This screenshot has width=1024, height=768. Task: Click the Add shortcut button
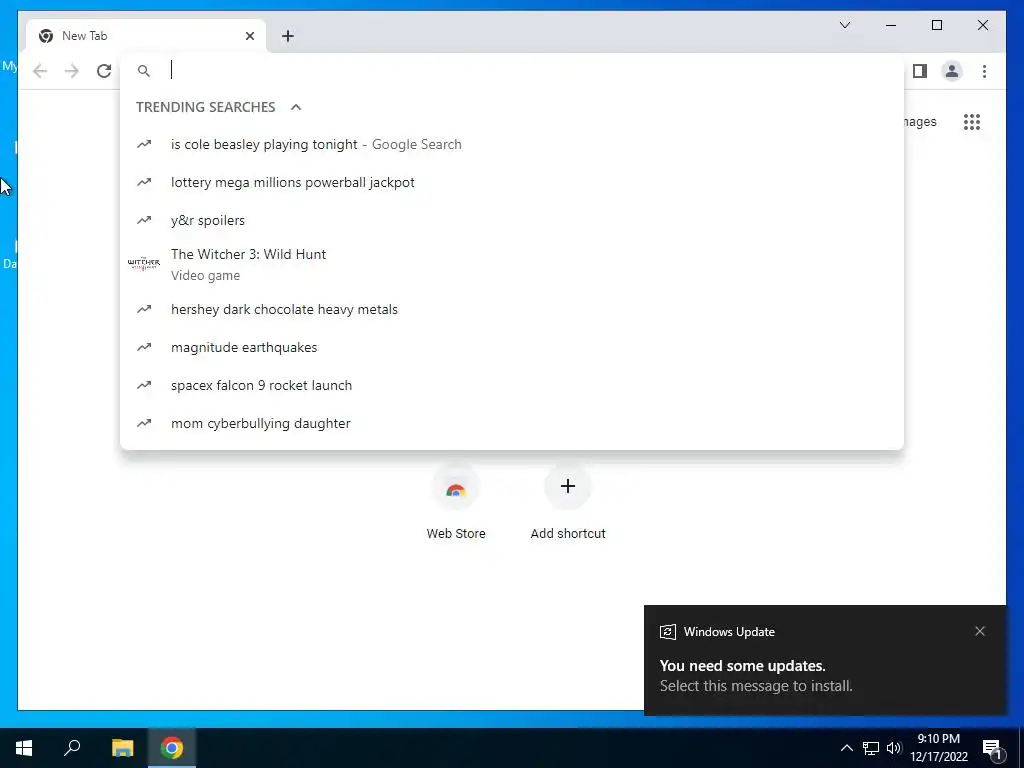click(x=568, y=503)
